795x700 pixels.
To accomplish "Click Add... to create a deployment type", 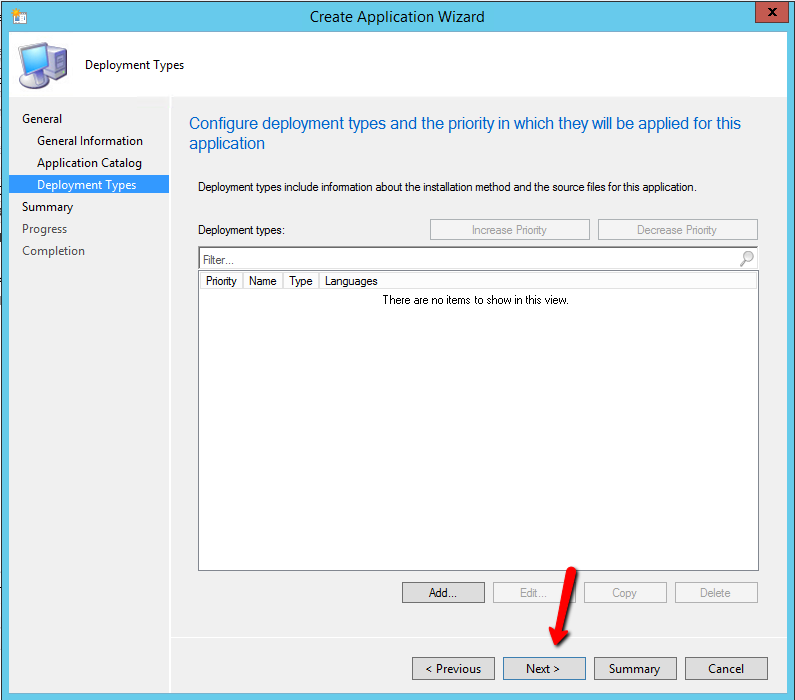I will tap(443, 593).
